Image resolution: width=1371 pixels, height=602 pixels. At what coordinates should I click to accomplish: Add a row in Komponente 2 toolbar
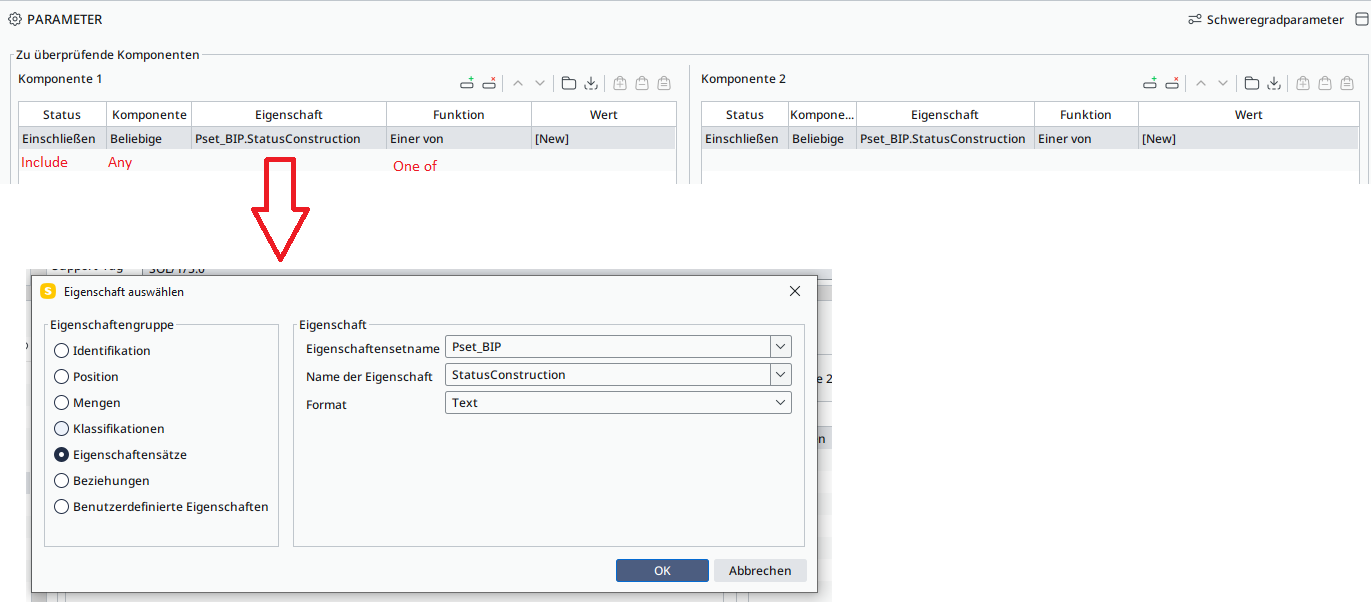(x=1150, y=83)
